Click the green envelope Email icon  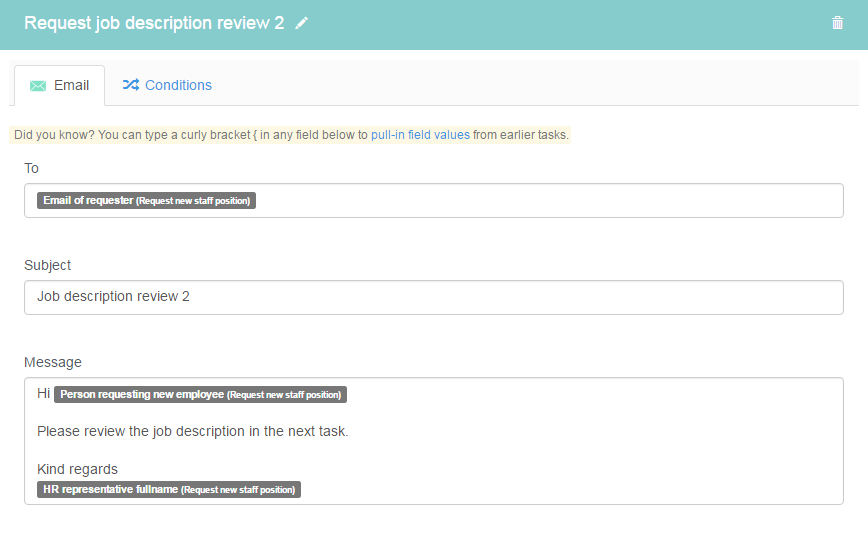pyautogui.click(x=38, y=86)
